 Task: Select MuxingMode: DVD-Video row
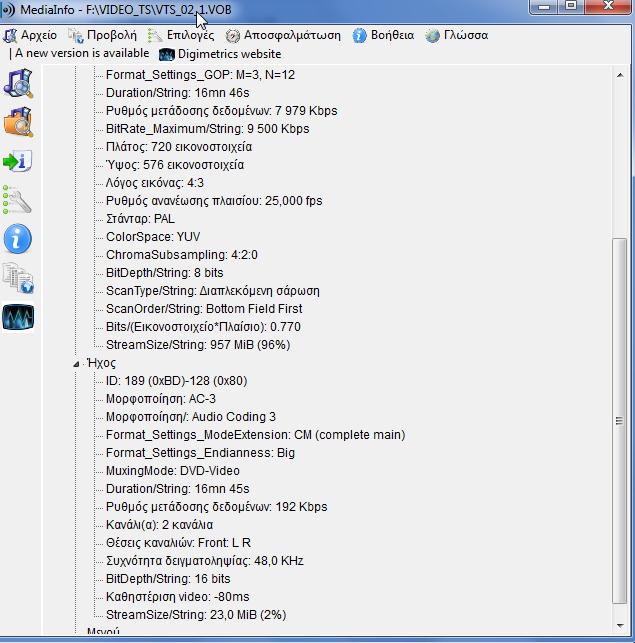[x=173, y=471]
